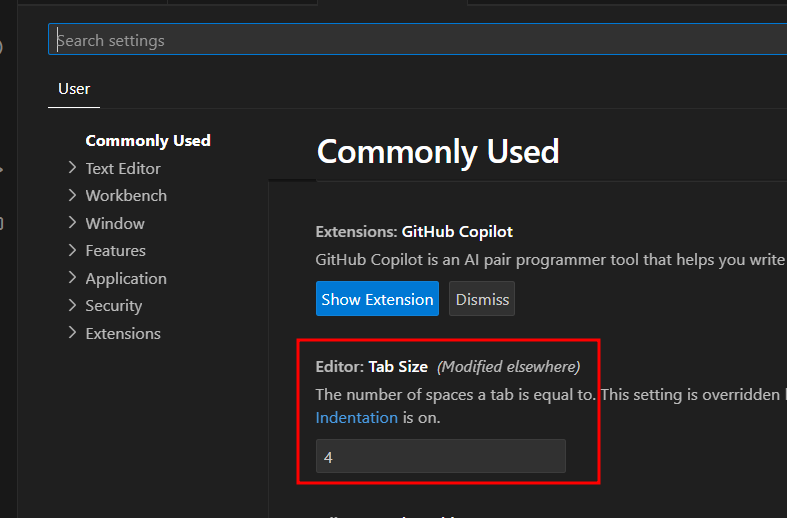Expand the Window section chevron
The width and height of the screenshot is (787, 518).
pyautogui.click(x=72, y=223)
